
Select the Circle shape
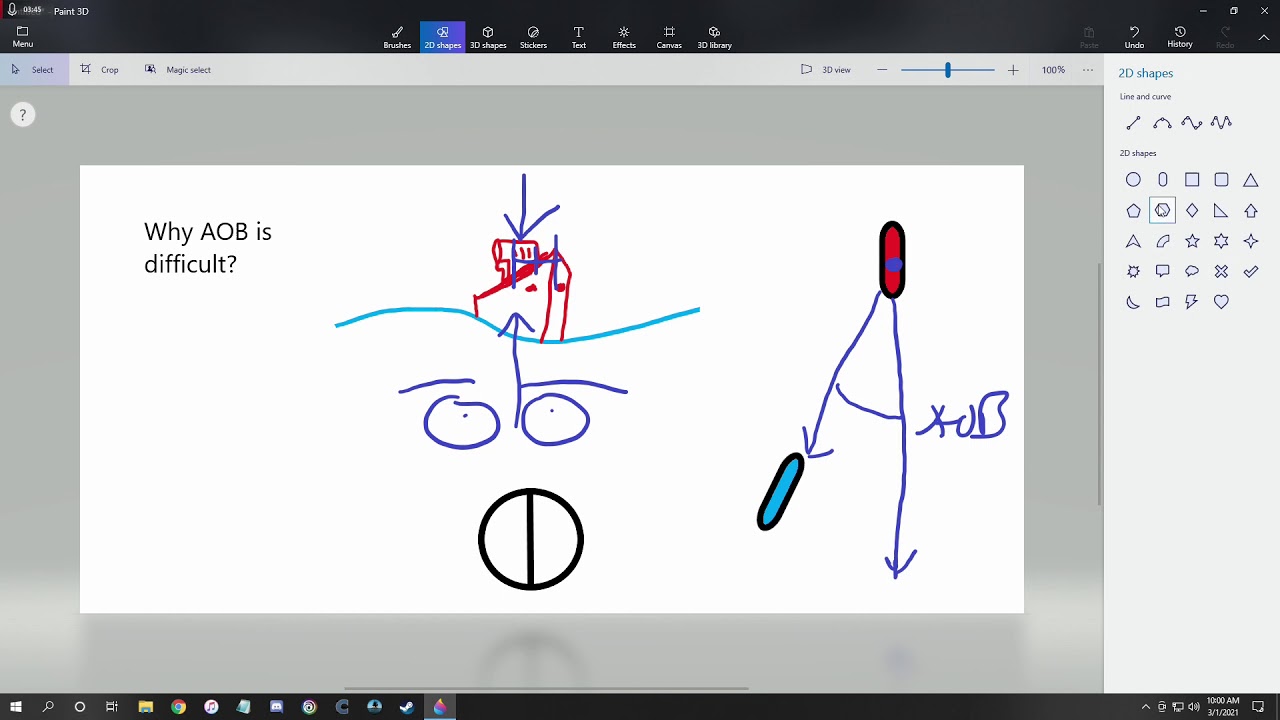[1133, 180]
